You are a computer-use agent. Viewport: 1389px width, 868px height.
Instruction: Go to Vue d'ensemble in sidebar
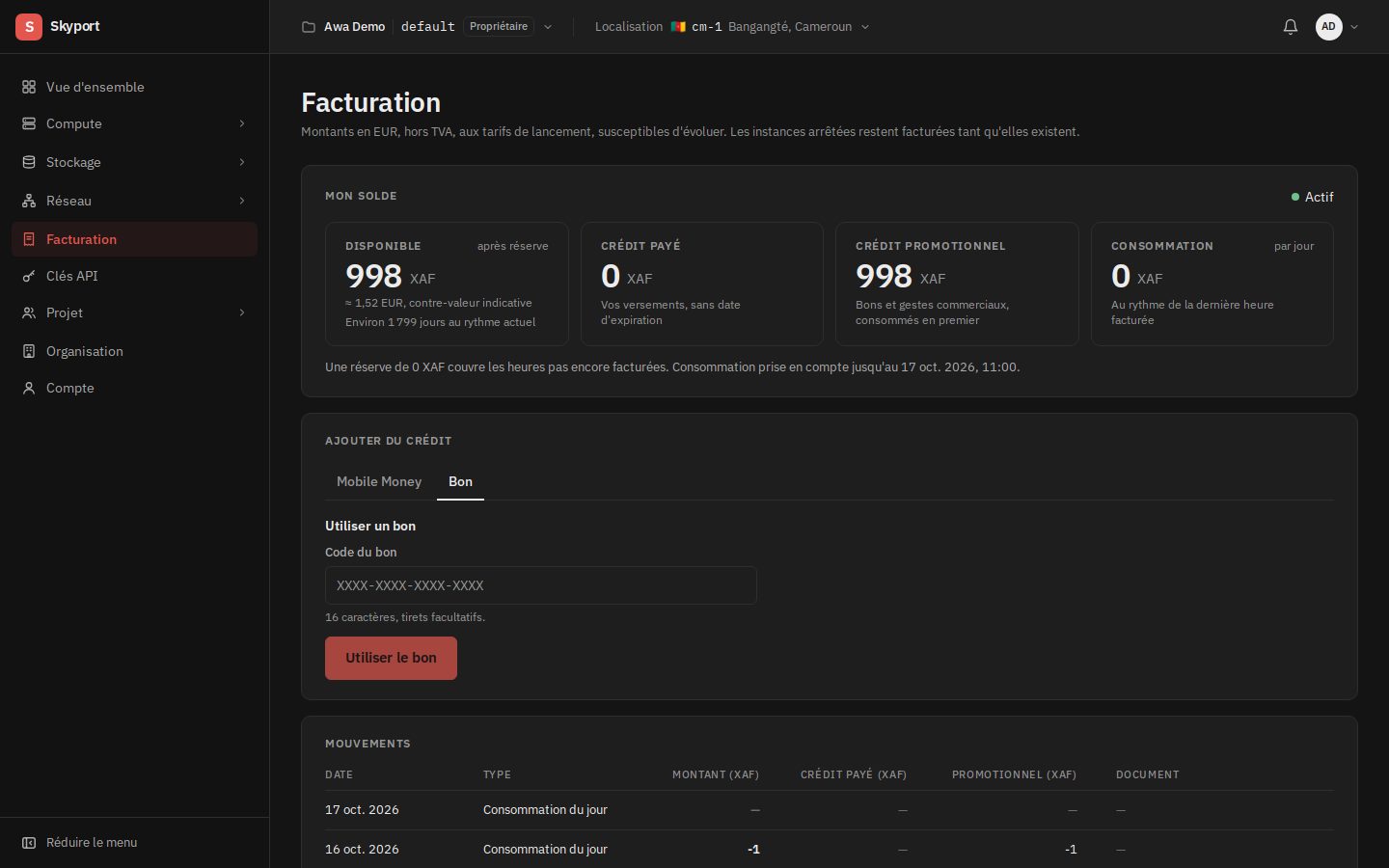tap(134, 87)
